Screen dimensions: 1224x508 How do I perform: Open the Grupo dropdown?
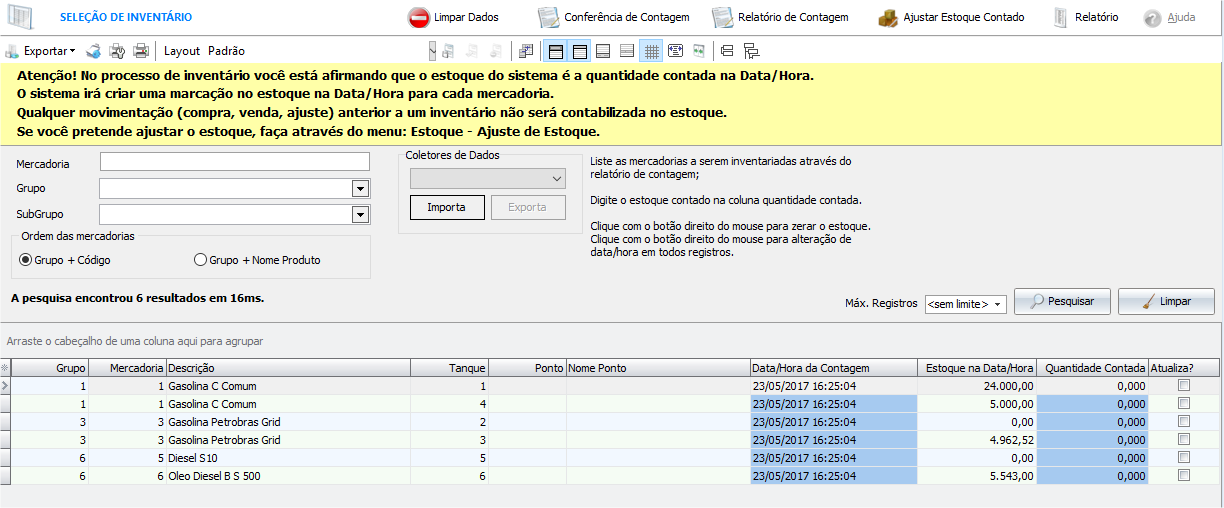click(x=360, y=188)
